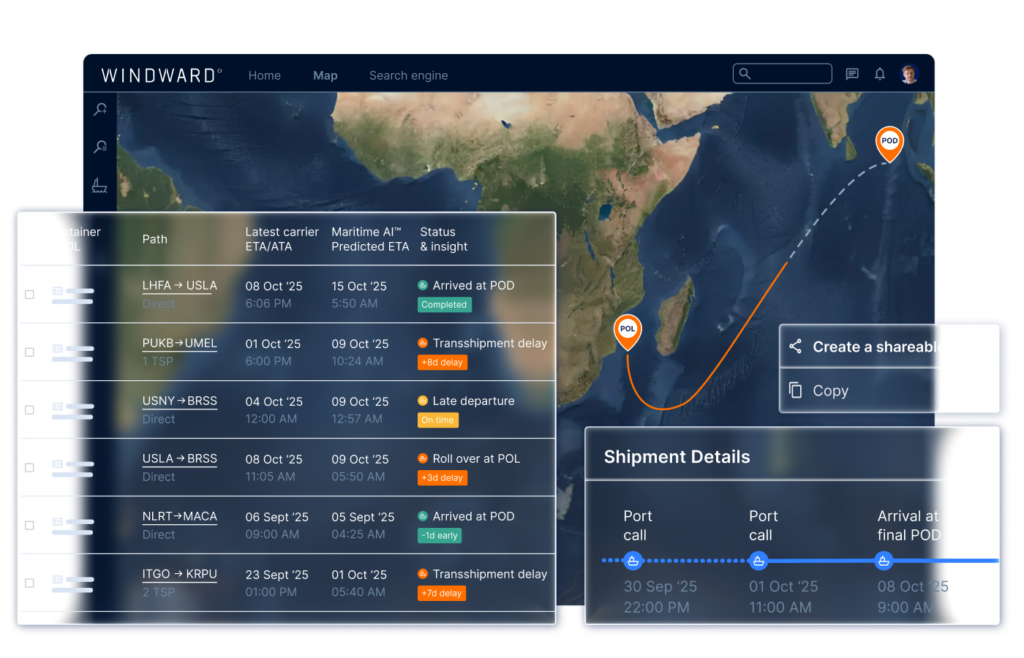The height and width of the screenshot is (658, 1024).
Task: Tick the checkbox for NLRT→MACA row
Action: click(29, 525)
